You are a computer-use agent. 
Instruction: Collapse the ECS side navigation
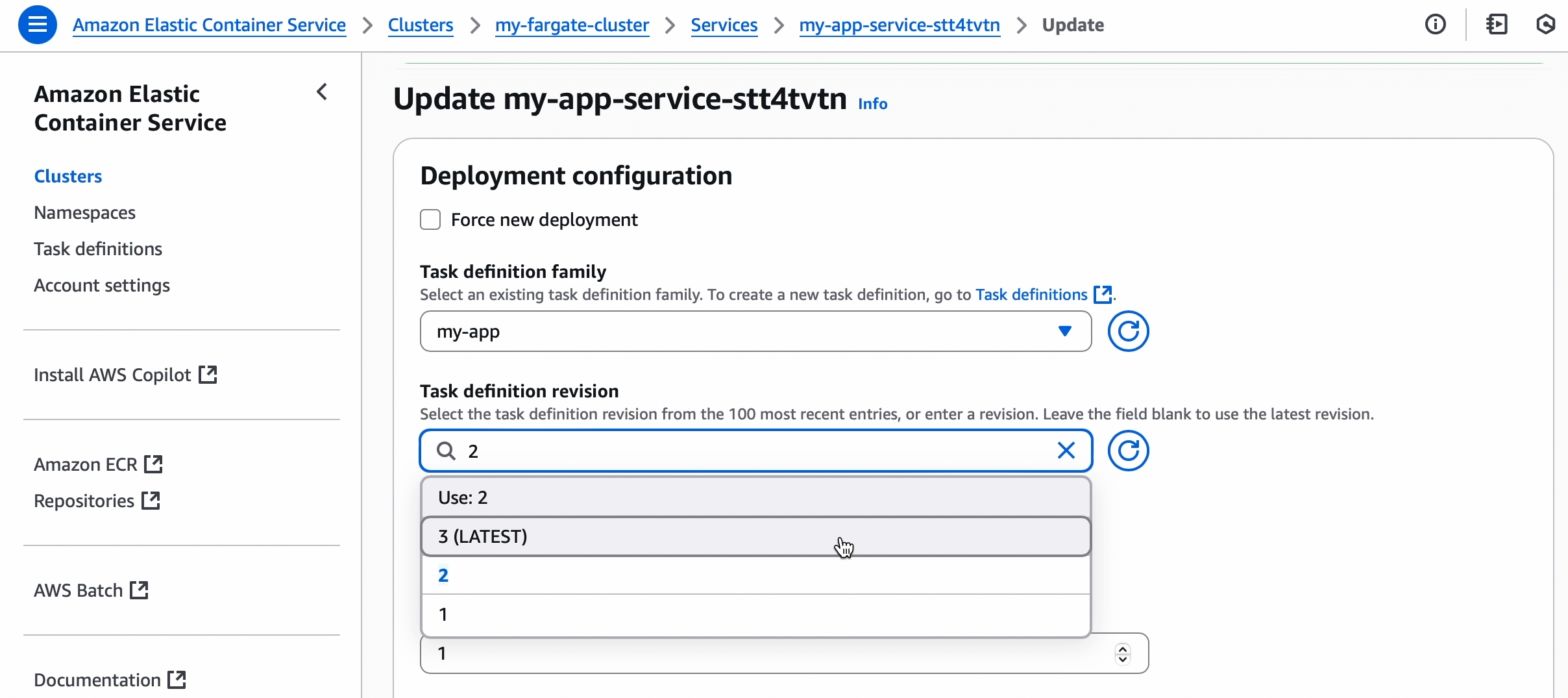[x=322, y=92]
